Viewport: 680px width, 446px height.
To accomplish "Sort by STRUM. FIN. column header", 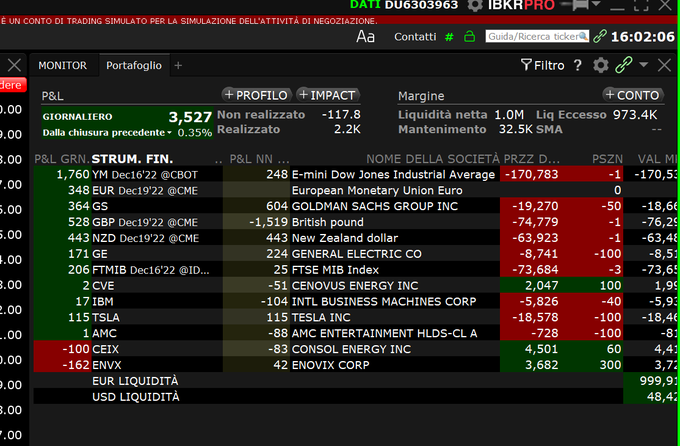I will [x=132, y=159].
